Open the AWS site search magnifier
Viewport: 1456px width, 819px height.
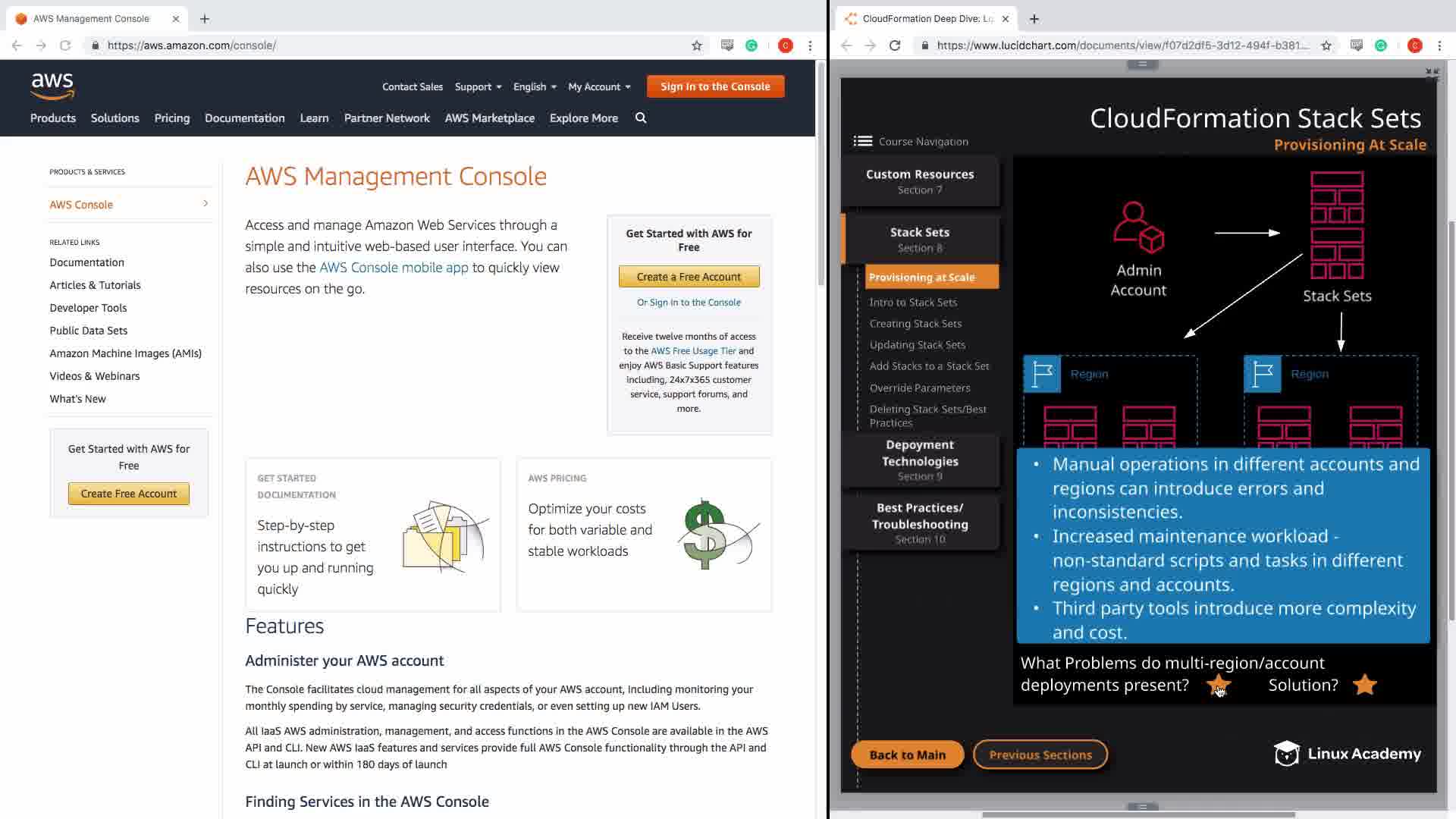(641, 118)
